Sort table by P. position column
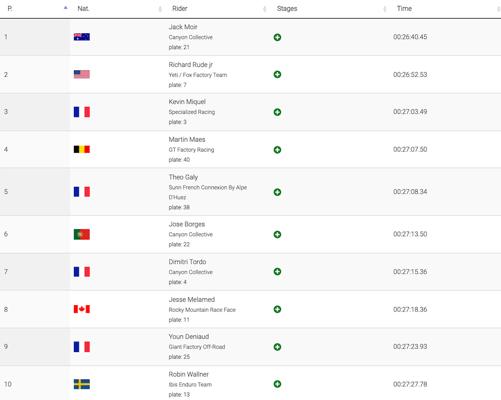Viewport: 501px width, 400px height. click(x=10, y=9)
